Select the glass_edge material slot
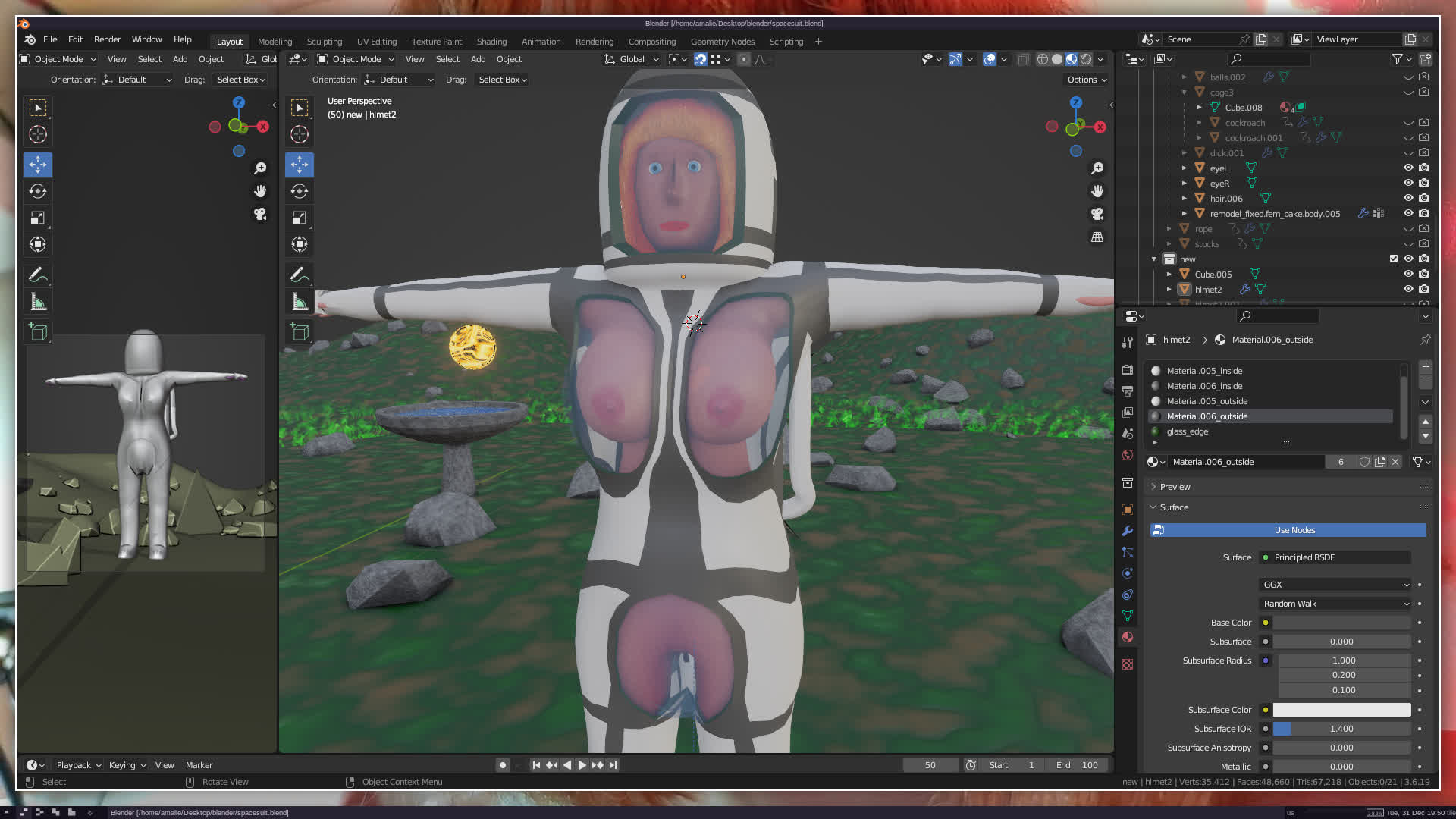This screenshot has height=819, width=1456. (1188, 431)
